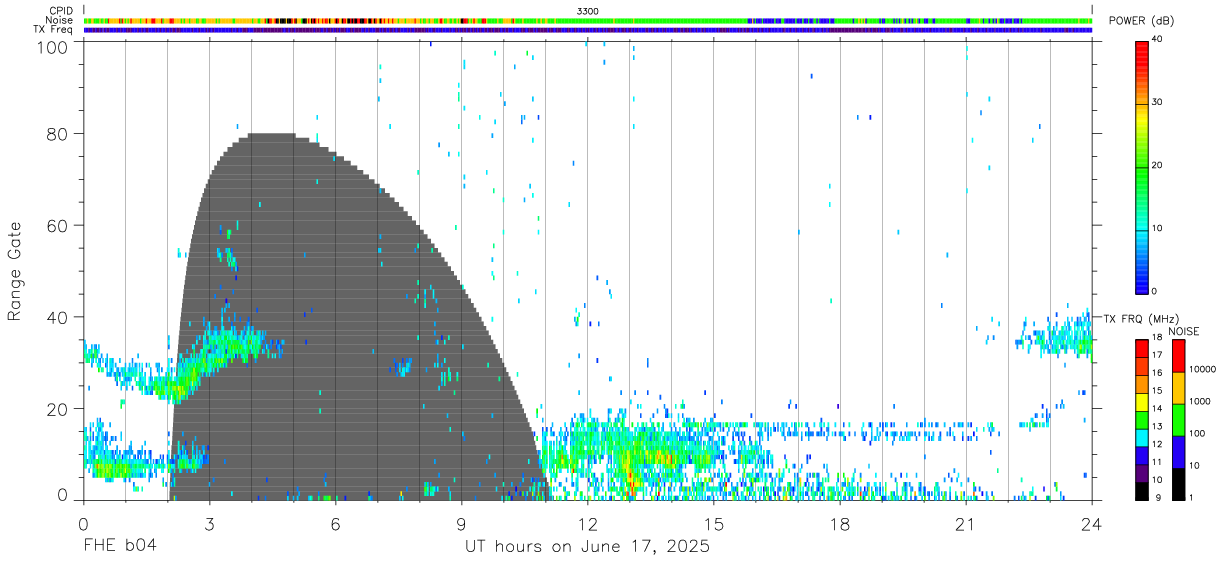Click the 15 tick label on UT hours axis

click(x=714, y=524)
